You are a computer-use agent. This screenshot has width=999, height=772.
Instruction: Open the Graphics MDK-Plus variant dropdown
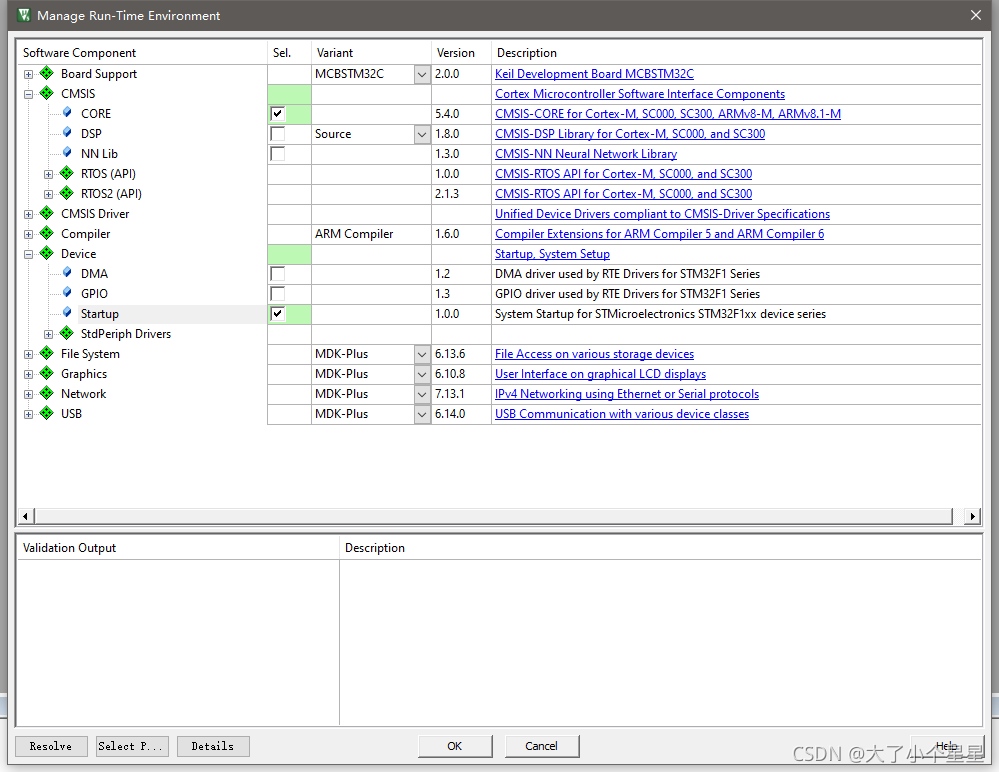click(422, 375)
